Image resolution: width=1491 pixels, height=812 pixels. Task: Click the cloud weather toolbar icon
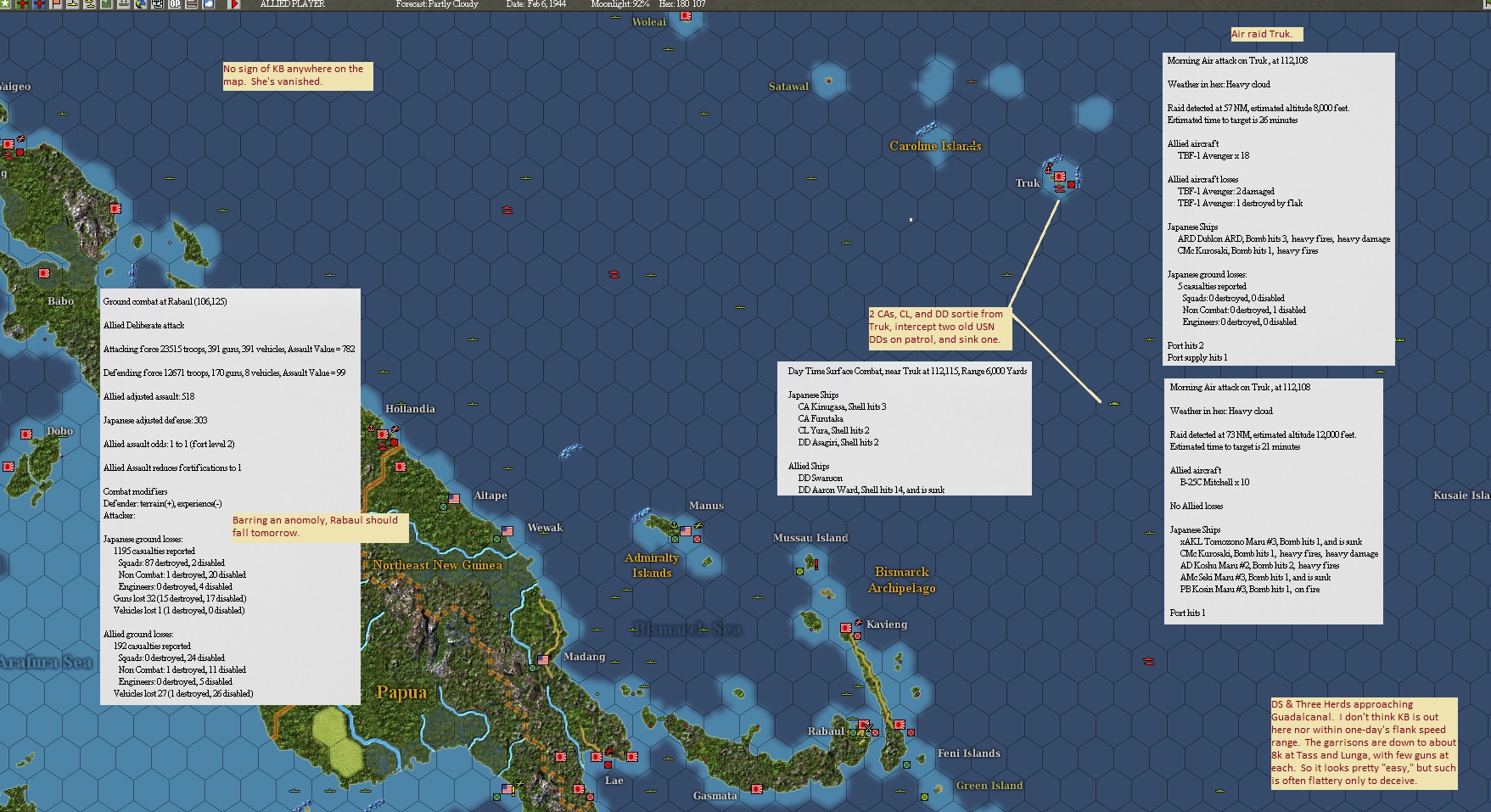(209, 4)
